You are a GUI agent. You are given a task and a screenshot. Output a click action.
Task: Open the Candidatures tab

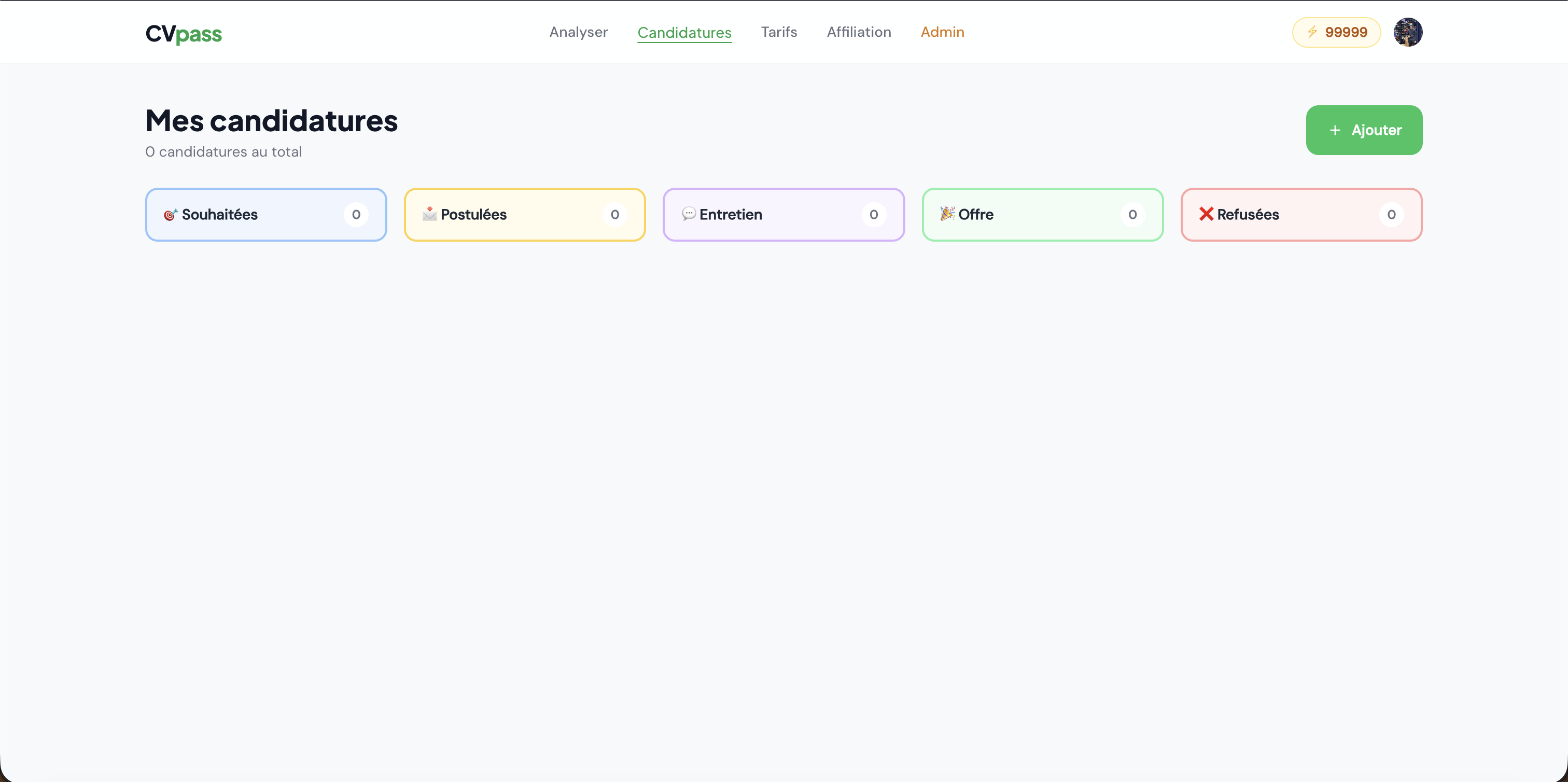[684, 32]
